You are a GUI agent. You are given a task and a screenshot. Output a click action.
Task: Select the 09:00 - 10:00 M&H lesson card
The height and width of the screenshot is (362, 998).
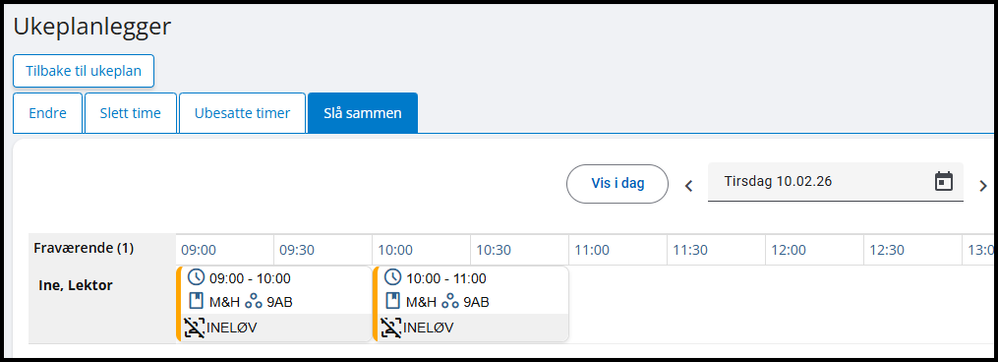coord(274,304)
